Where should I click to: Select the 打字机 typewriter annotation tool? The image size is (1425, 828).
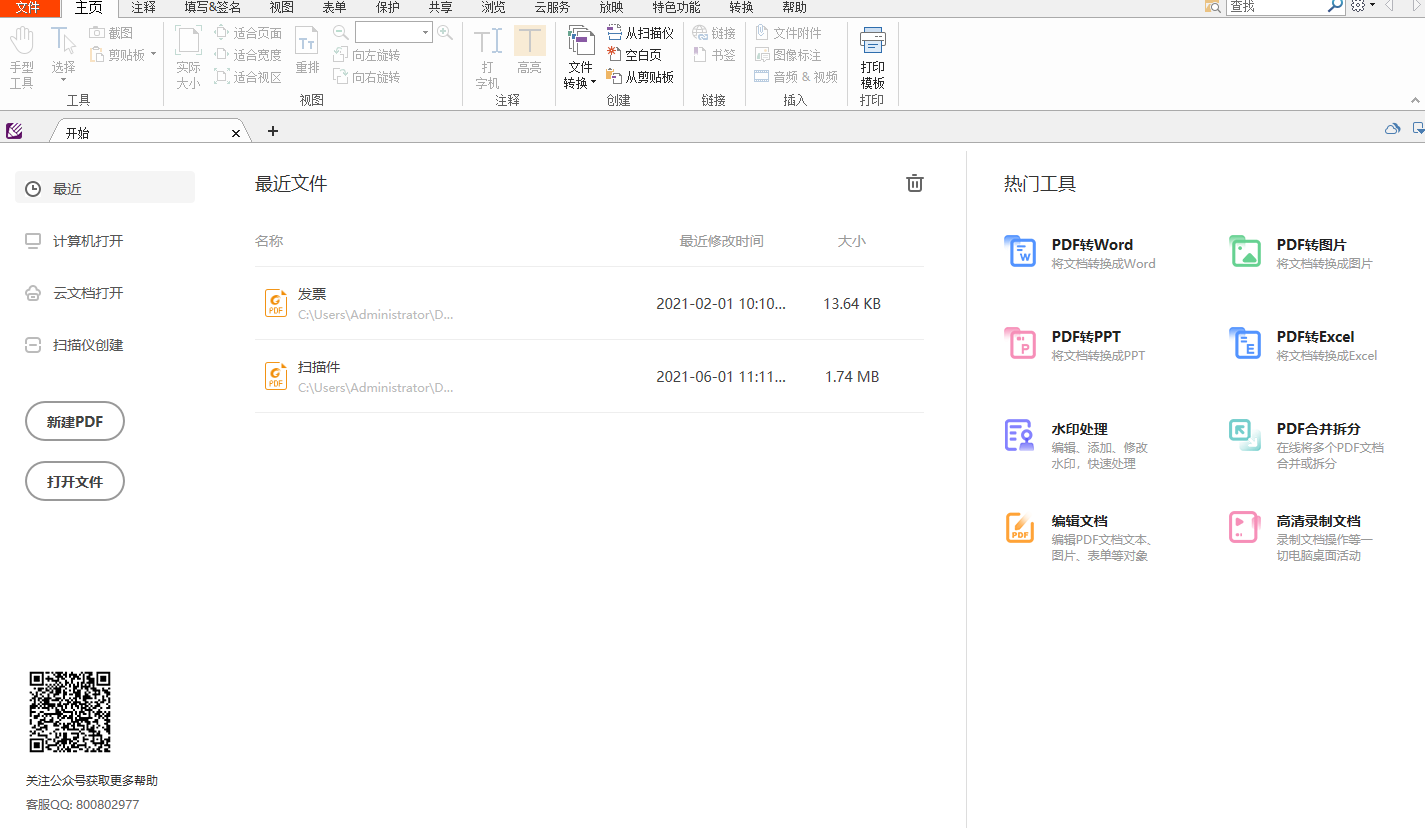tap(487, 55)
